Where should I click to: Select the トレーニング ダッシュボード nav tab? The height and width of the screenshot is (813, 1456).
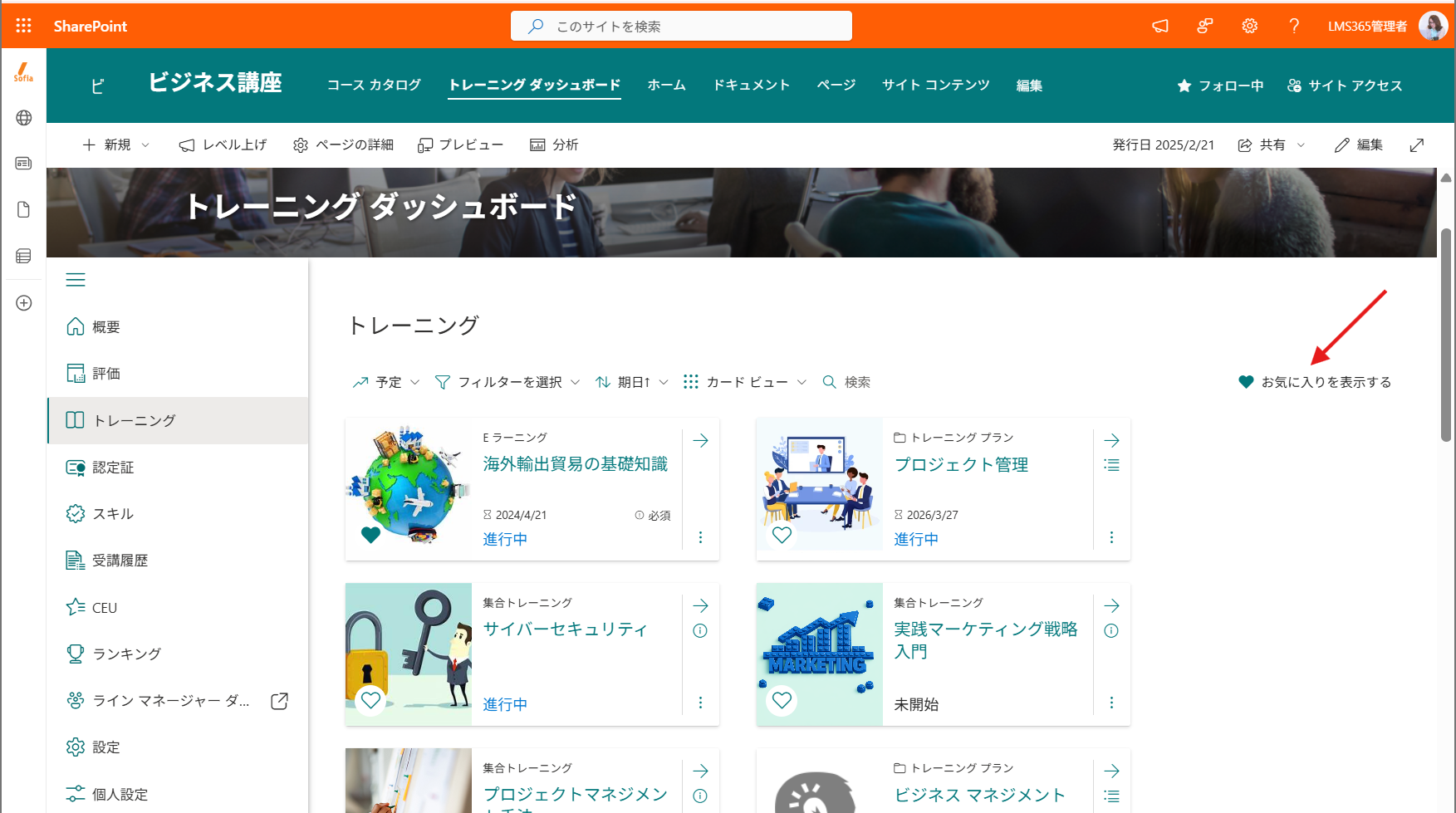click(534, 85)
